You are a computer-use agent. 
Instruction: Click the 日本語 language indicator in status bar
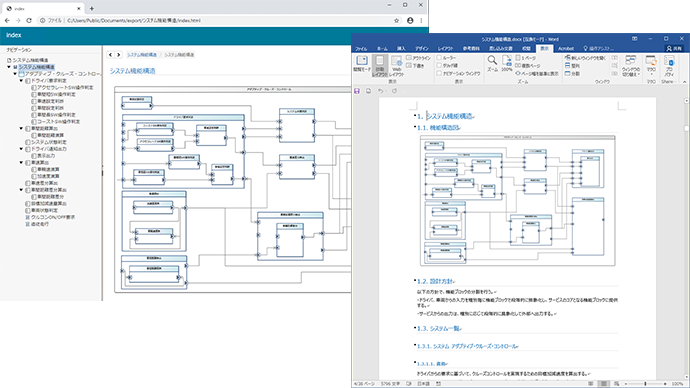423,384
